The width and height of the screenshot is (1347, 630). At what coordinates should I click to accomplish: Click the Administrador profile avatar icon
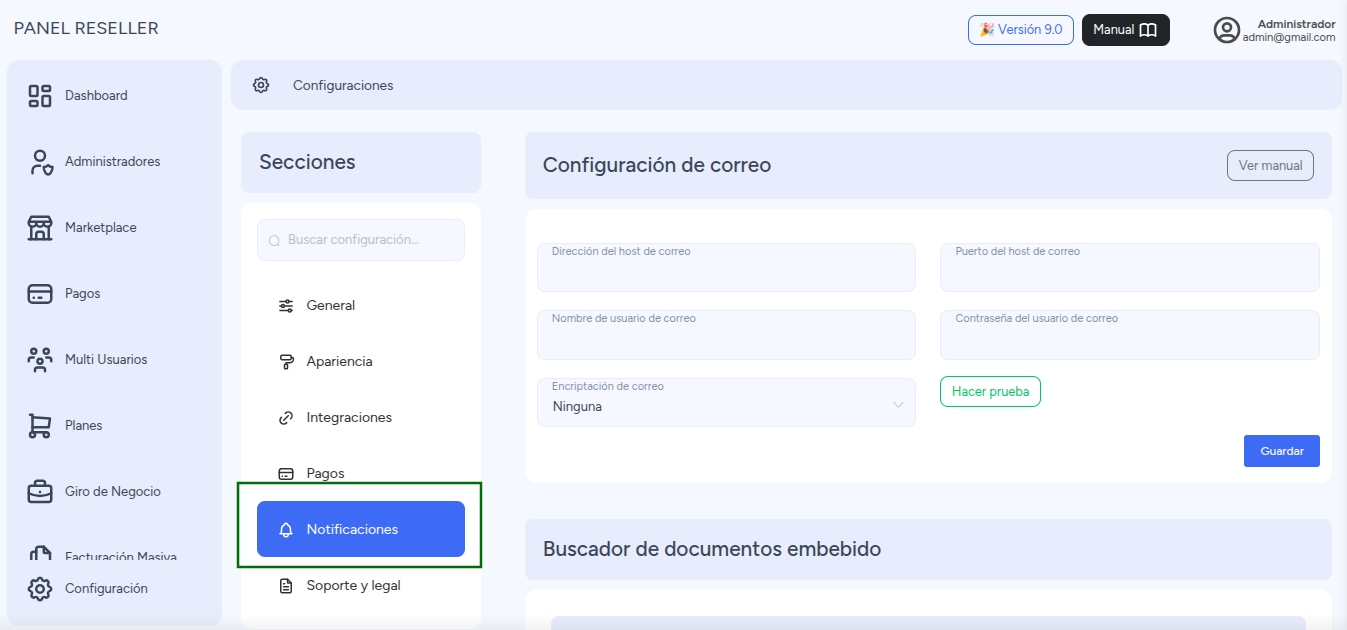pyautogui.click(x=1227, y=30)
